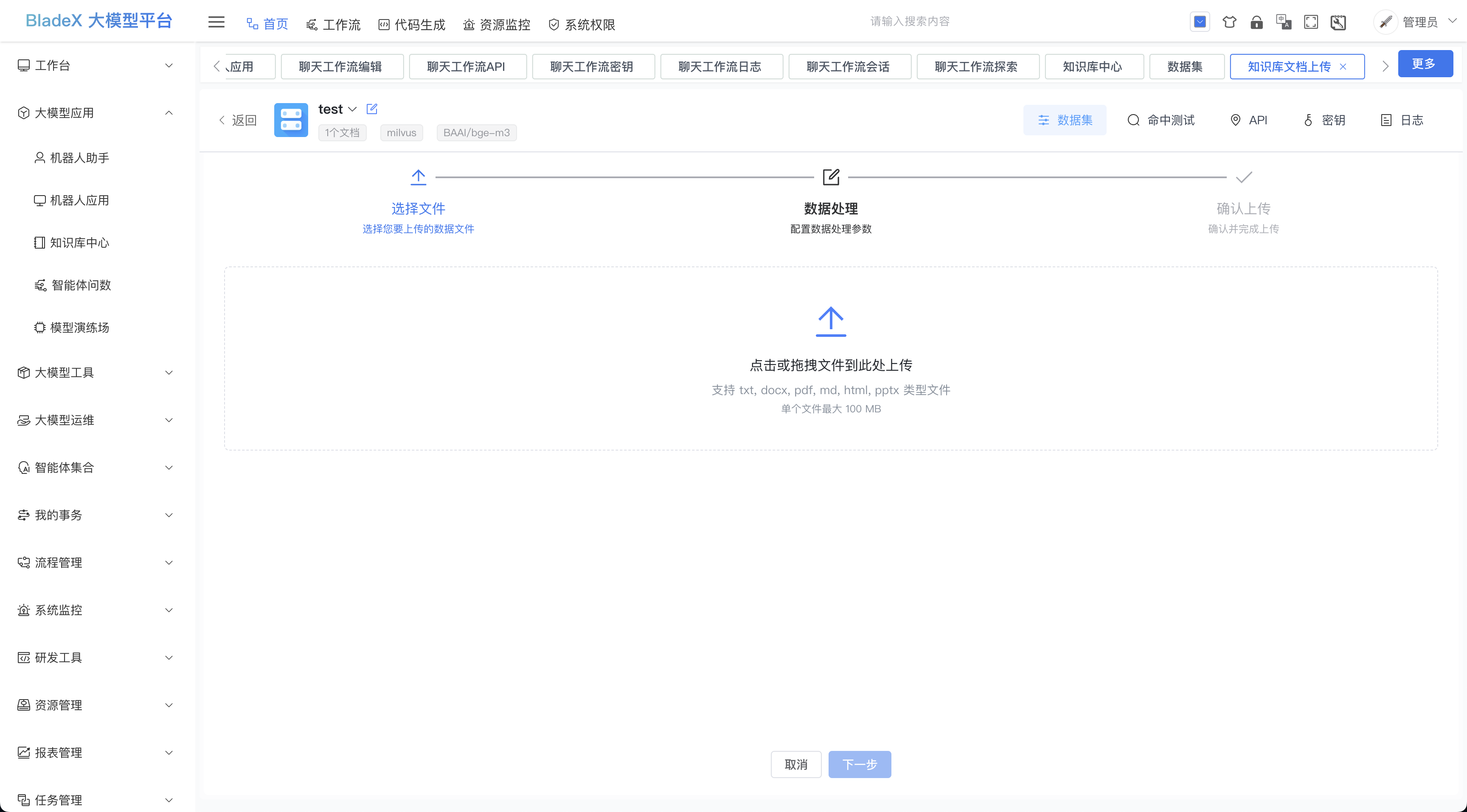Click the 更多 button
This screenshot has height=812, width=1467.
[x=1425, y=64]
